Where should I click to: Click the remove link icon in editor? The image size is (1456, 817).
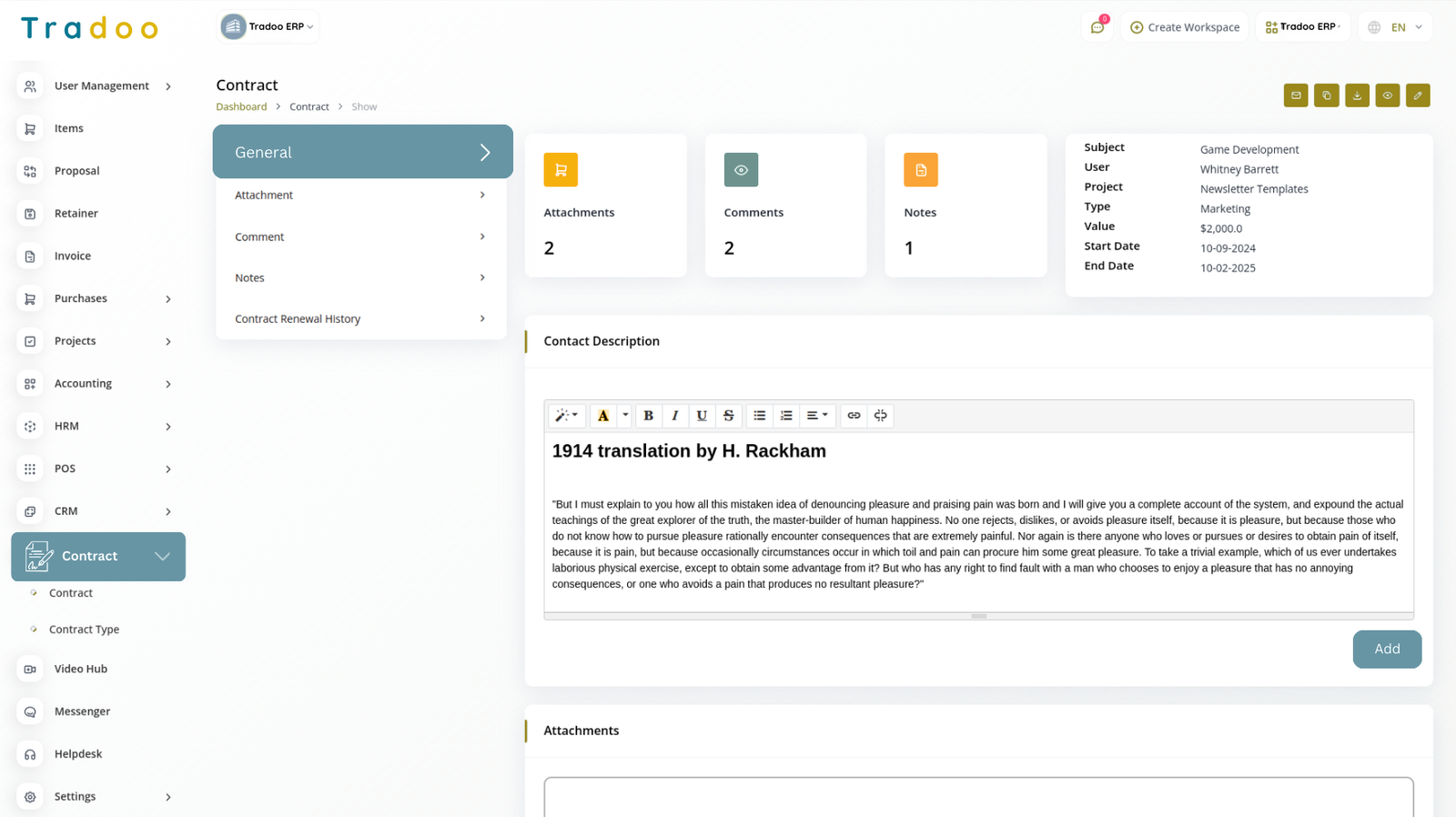(880, 416)
